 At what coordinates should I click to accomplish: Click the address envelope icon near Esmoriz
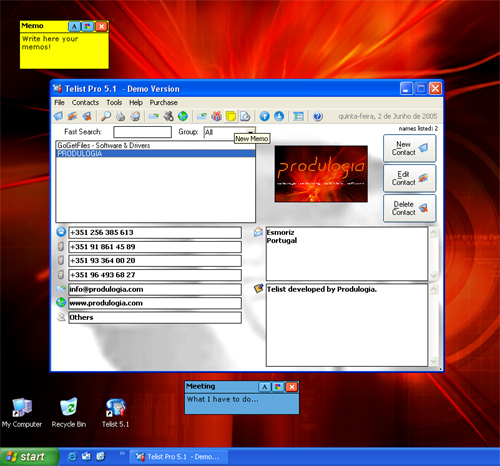pyautogui.click(x=258, y=232)
